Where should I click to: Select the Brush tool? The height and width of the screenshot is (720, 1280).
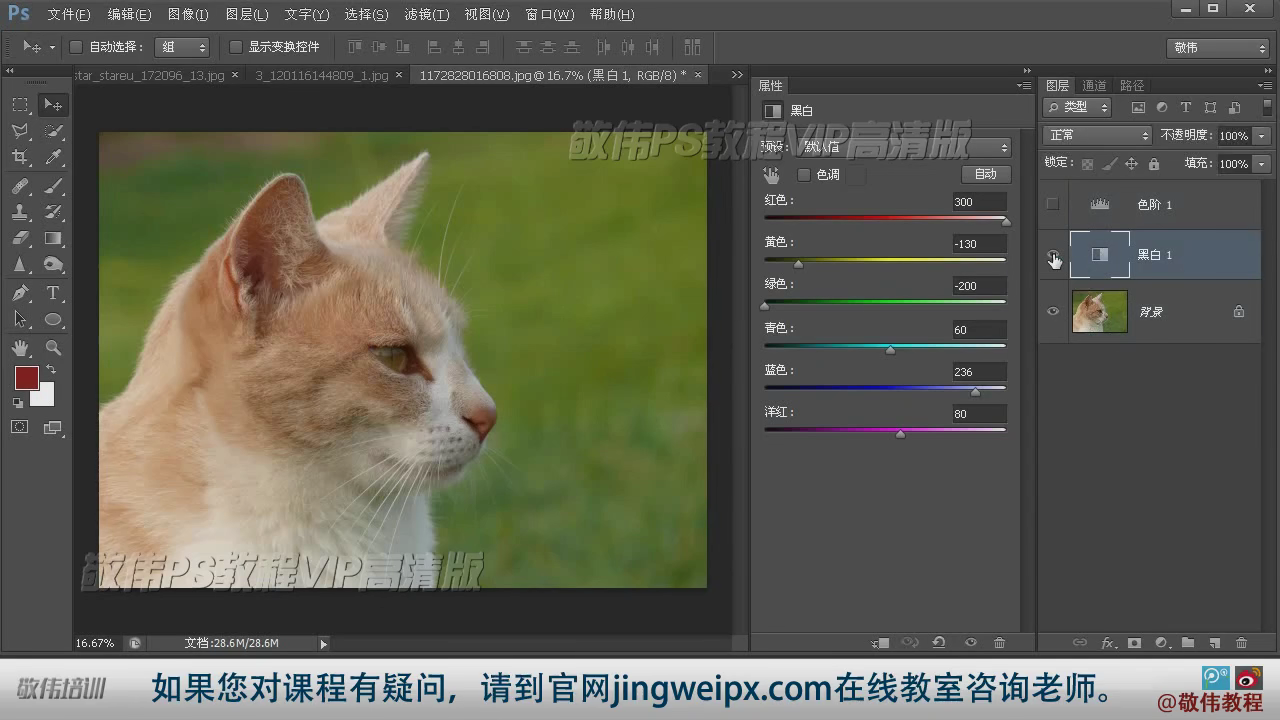click(x=54, y=186)
